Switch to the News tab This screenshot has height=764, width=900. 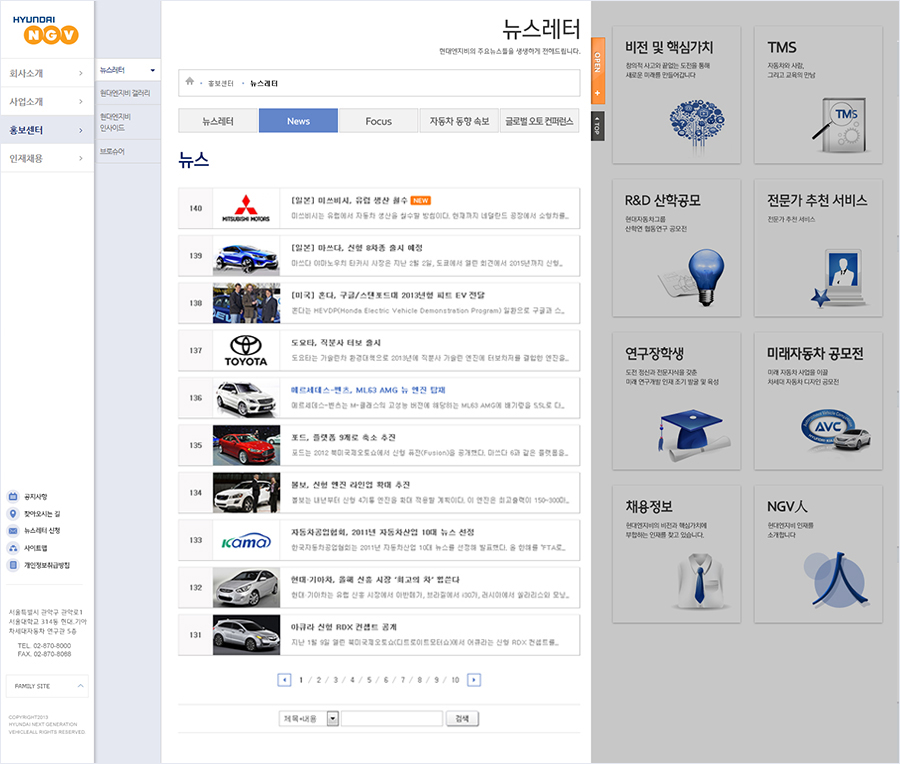[x=298, y=121]
